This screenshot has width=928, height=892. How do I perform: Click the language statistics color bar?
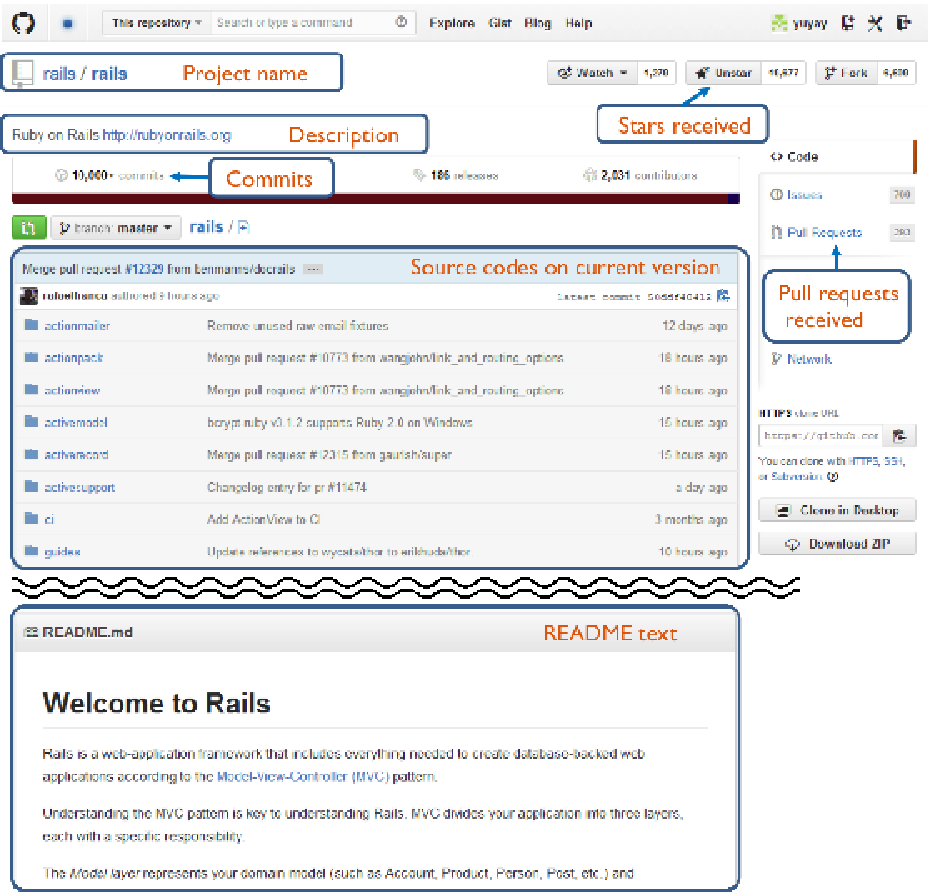[376, 198]
